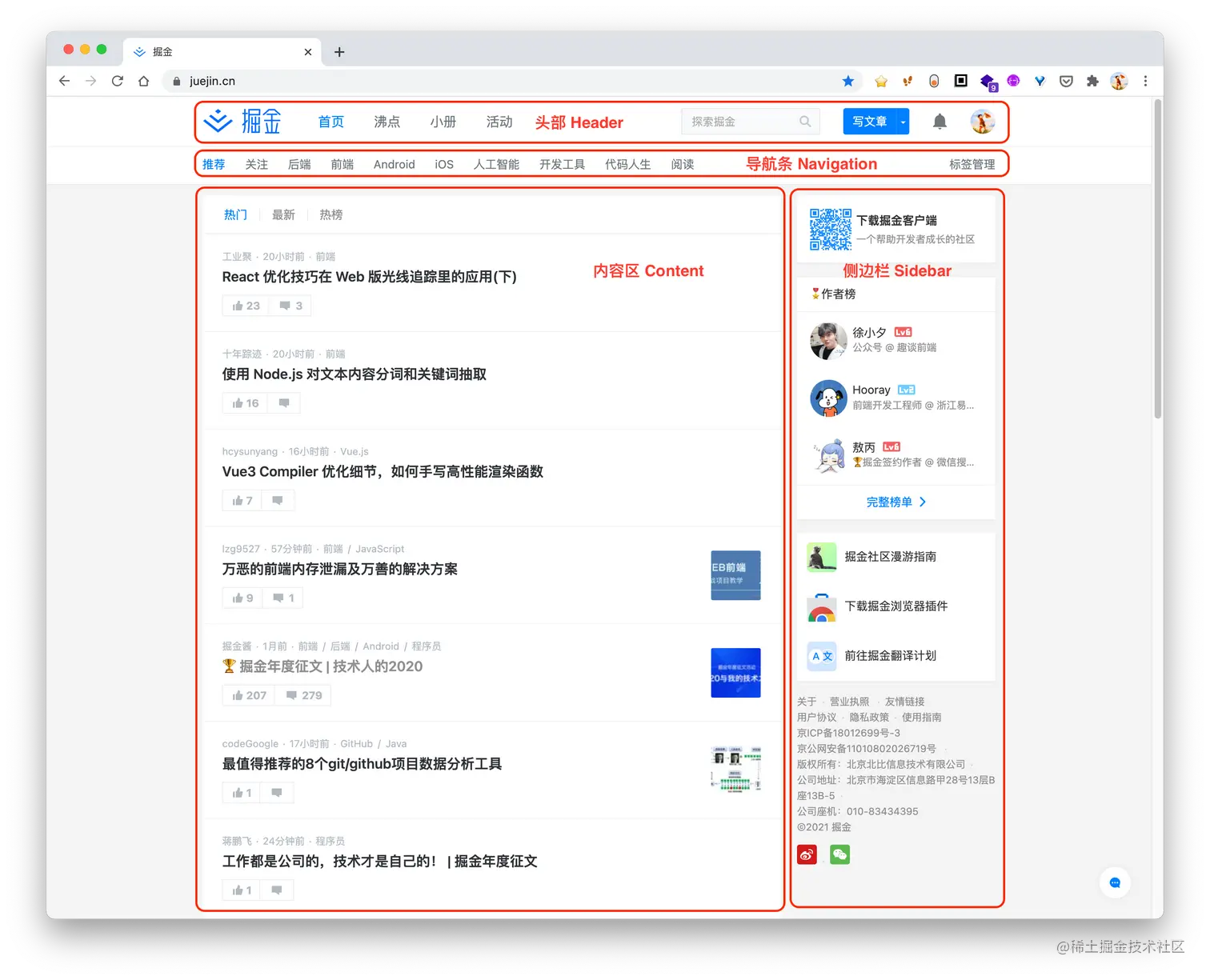Click the WeChat icon in the sidebar footer
The width and height of the screenshot is (1210, 980).
(839, 854)
